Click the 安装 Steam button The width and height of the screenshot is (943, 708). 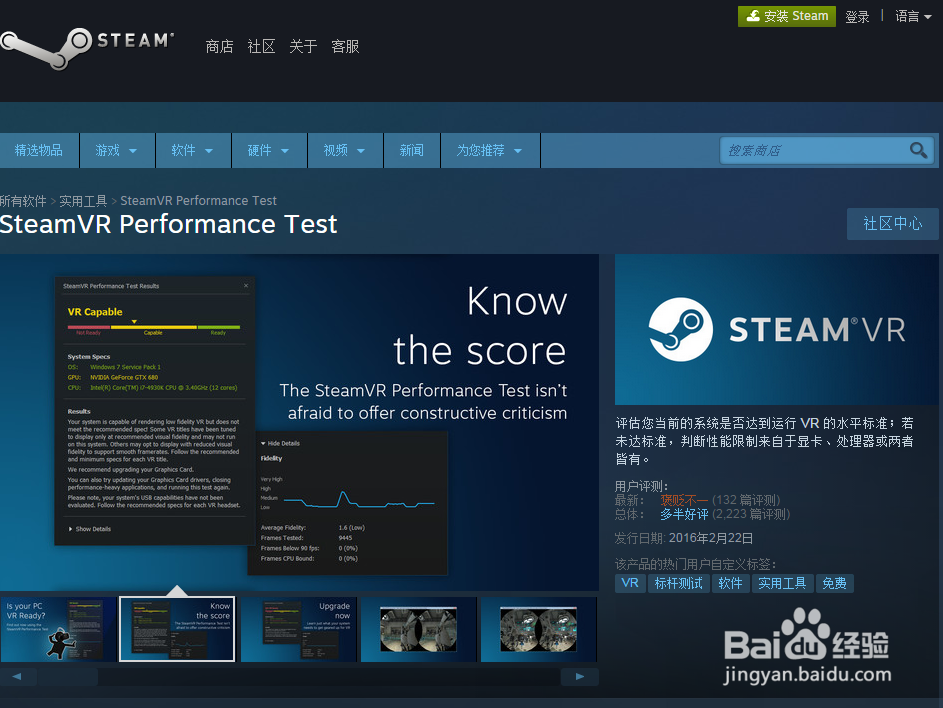tap(787, 16)
